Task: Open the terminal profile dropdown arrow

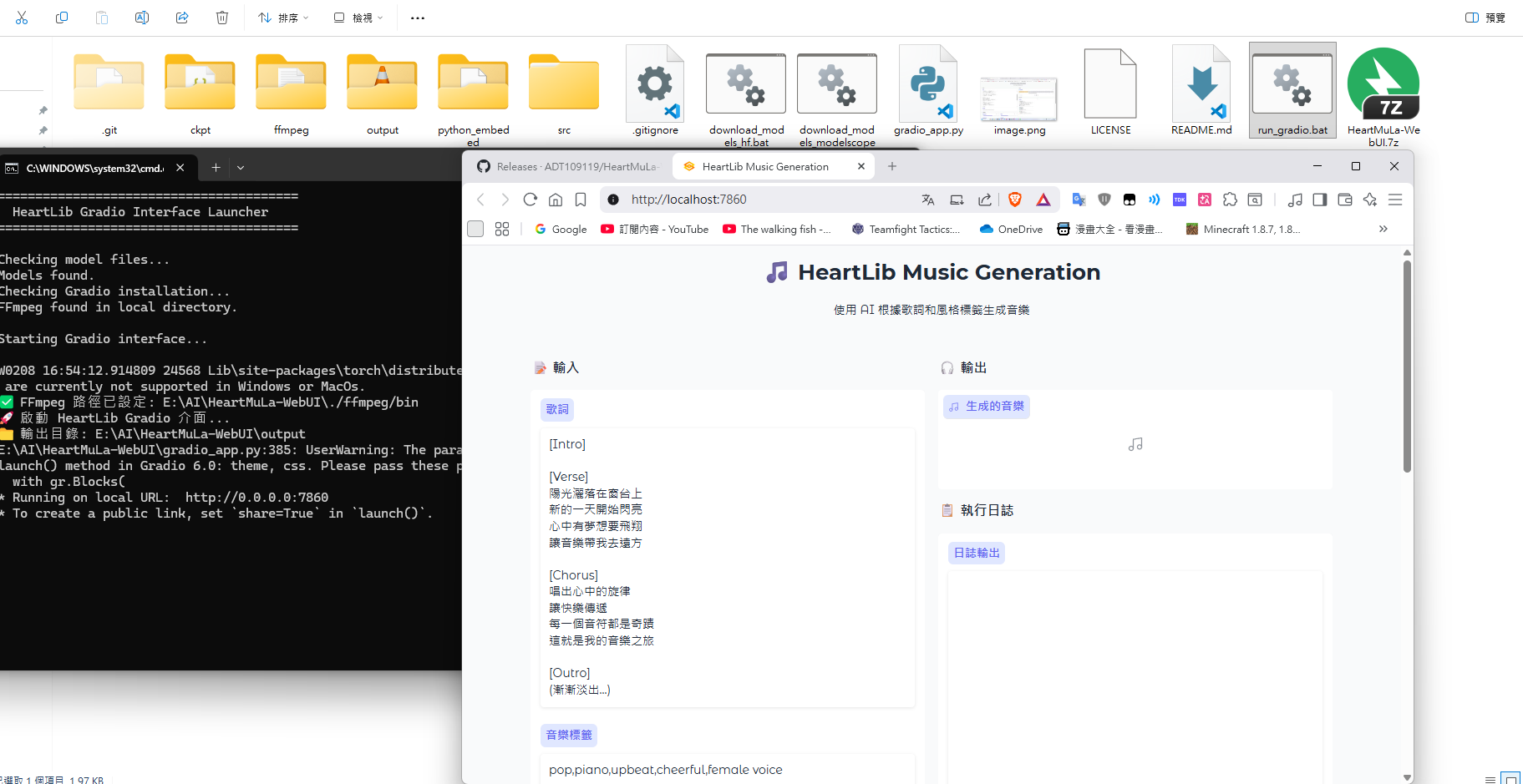Action: coord(241,168)
